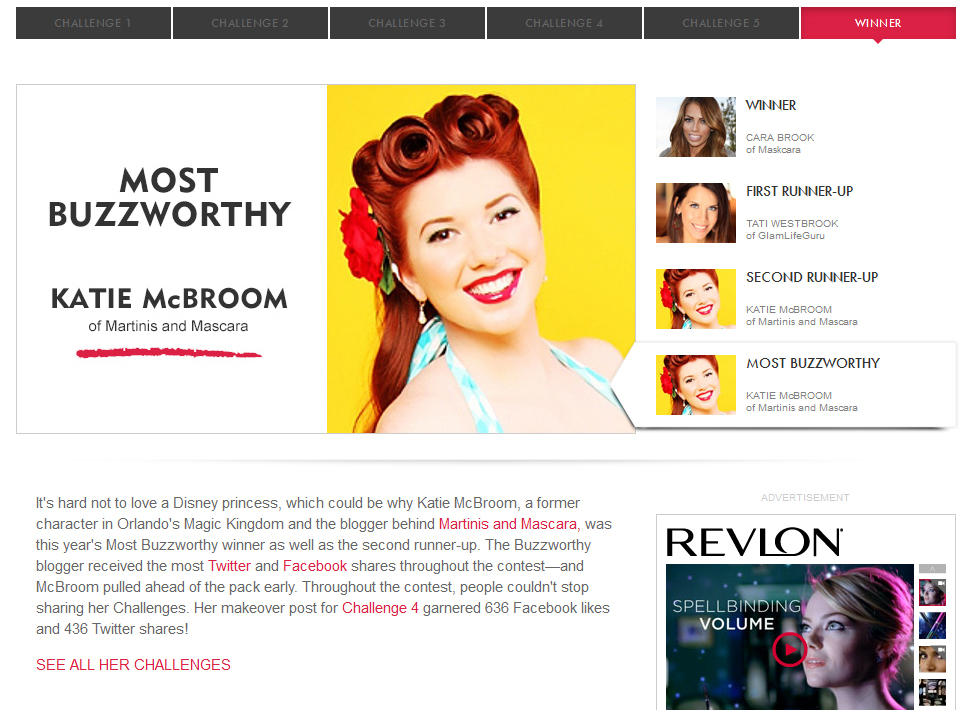The image size is (973, 710).
Task: Open the Facebook link in the article text
Action: tap(315, 566)
